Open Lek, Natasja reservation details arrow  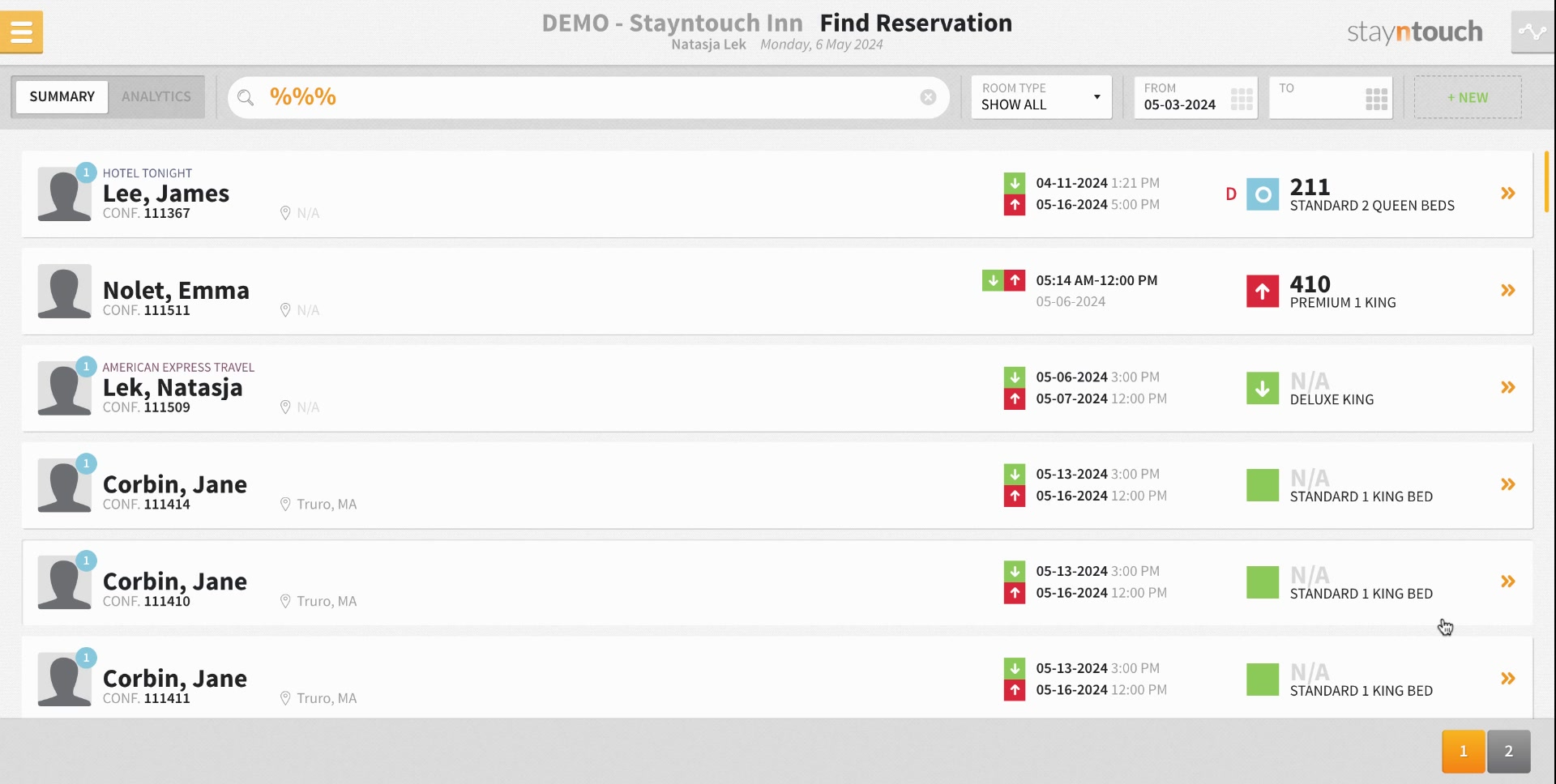(x=1507, y=388)
